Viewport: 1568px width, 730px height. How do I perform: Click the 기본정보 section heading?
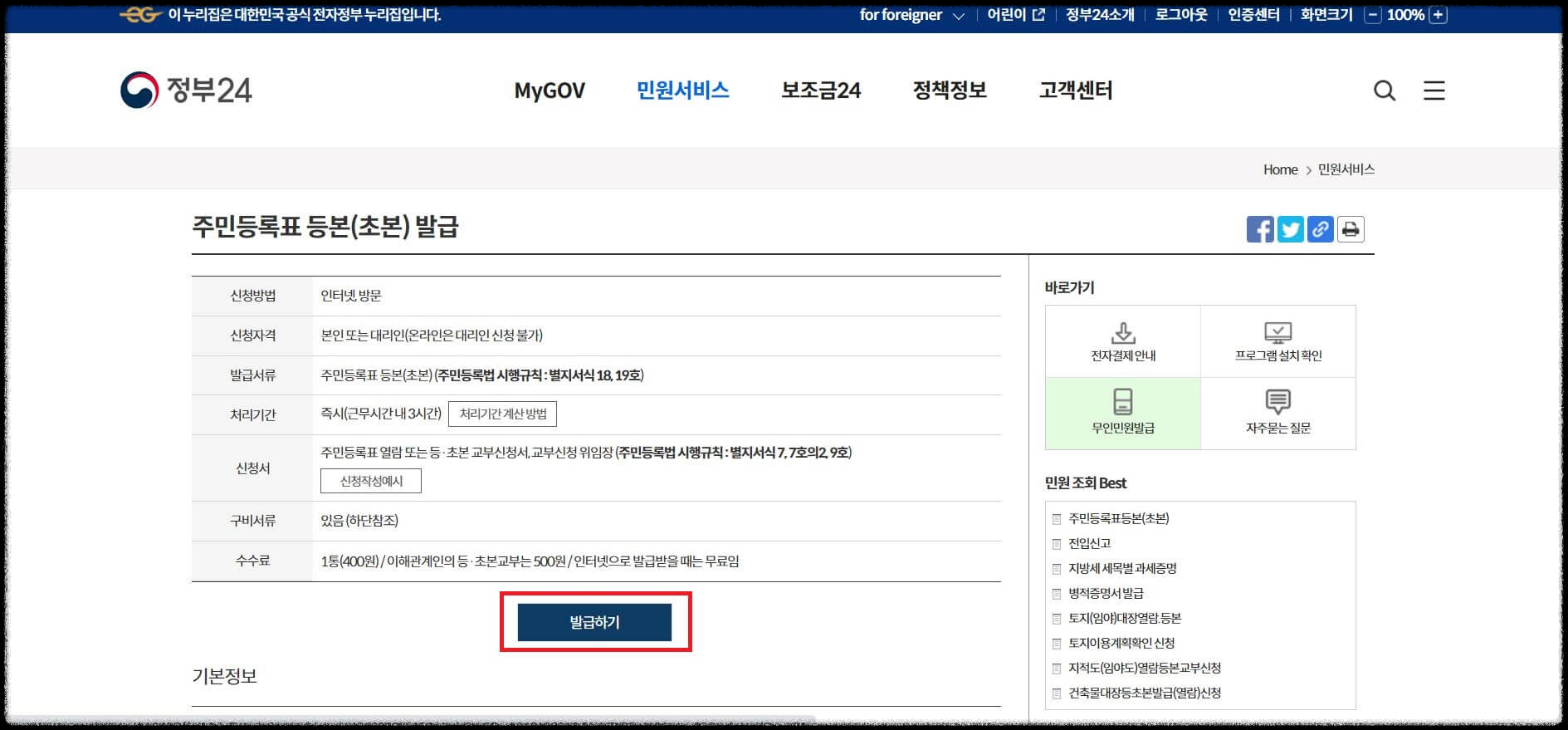coord(224,676)
